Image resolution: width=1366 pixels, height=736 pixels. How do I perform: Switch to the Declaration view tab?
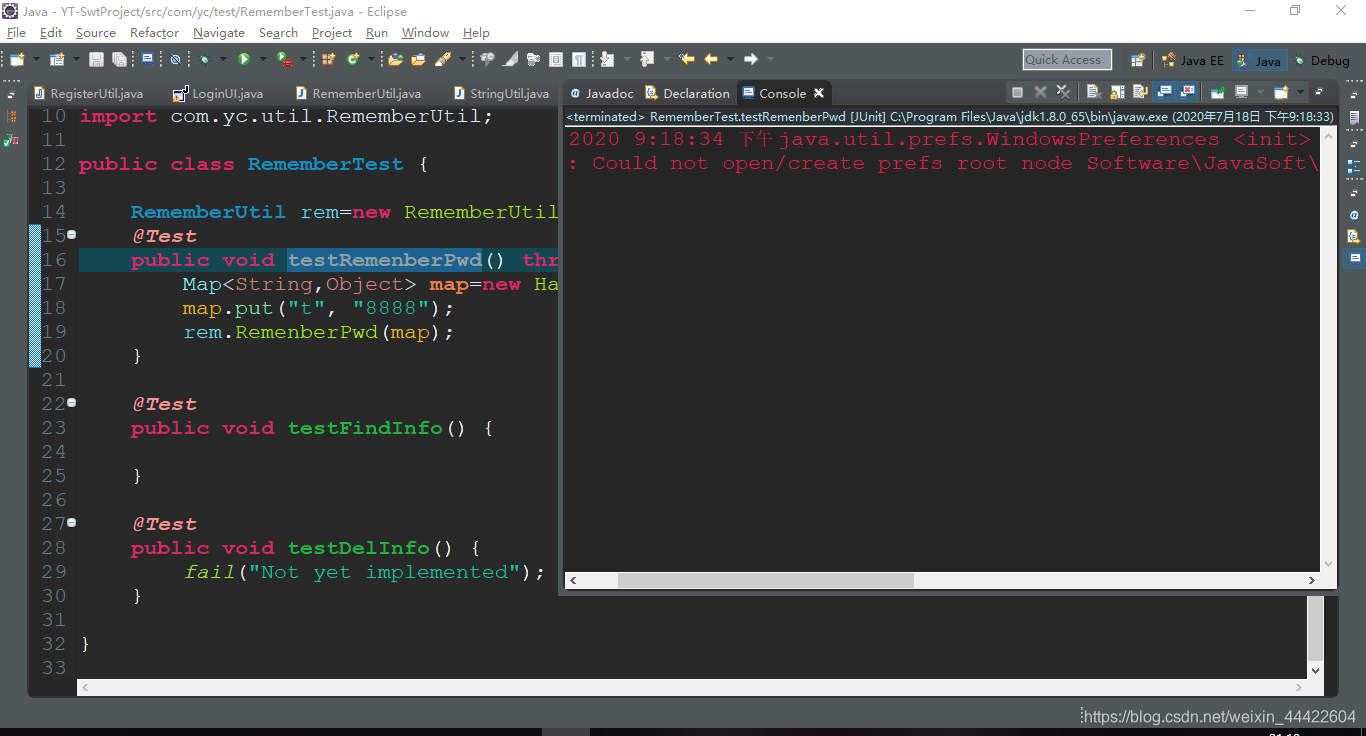point(688,93)
